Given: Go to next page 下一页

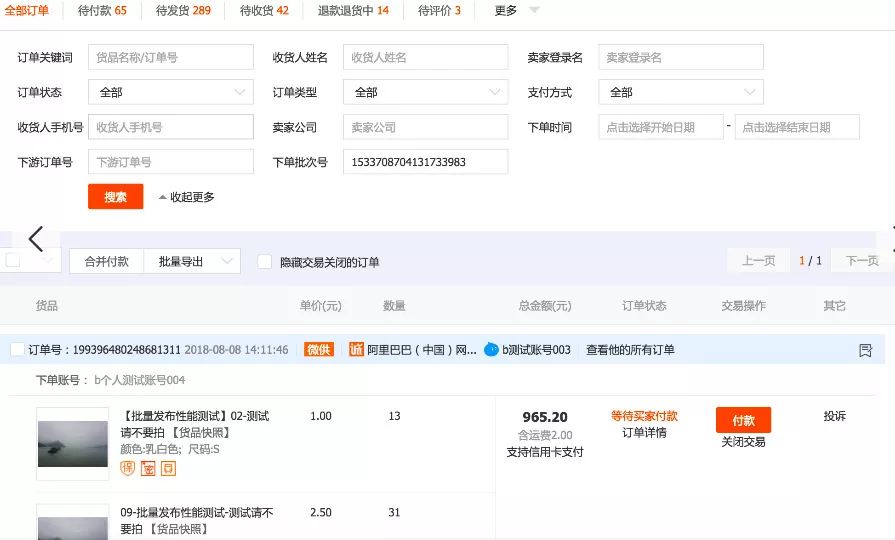Looking at the screenshot, I should pyautogui.click(x=862, y=261).
